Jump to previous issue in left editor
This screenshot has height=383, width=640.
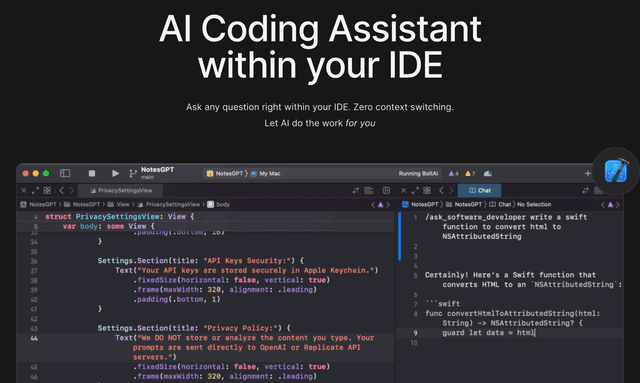coord(373,205)
